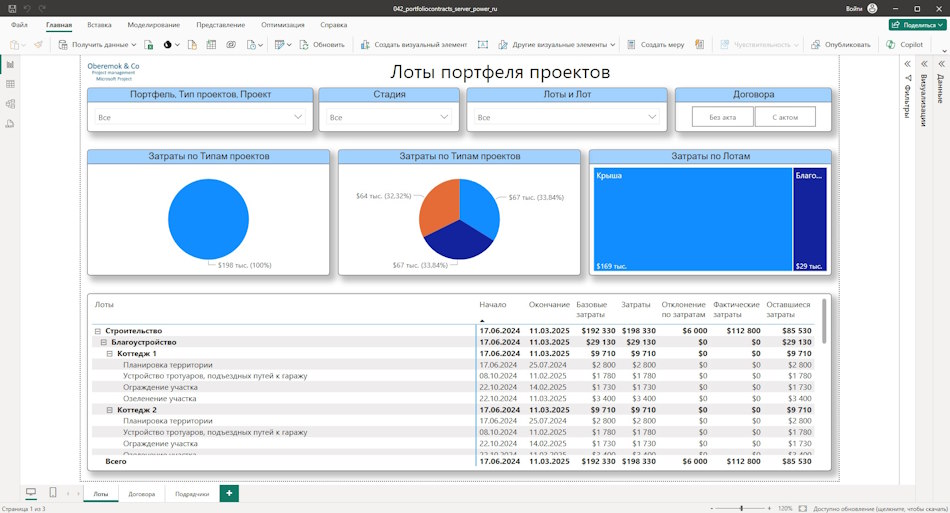This screenshot has width=950, height=513.
Task: Click the fit to page icon
Action: 803,509
